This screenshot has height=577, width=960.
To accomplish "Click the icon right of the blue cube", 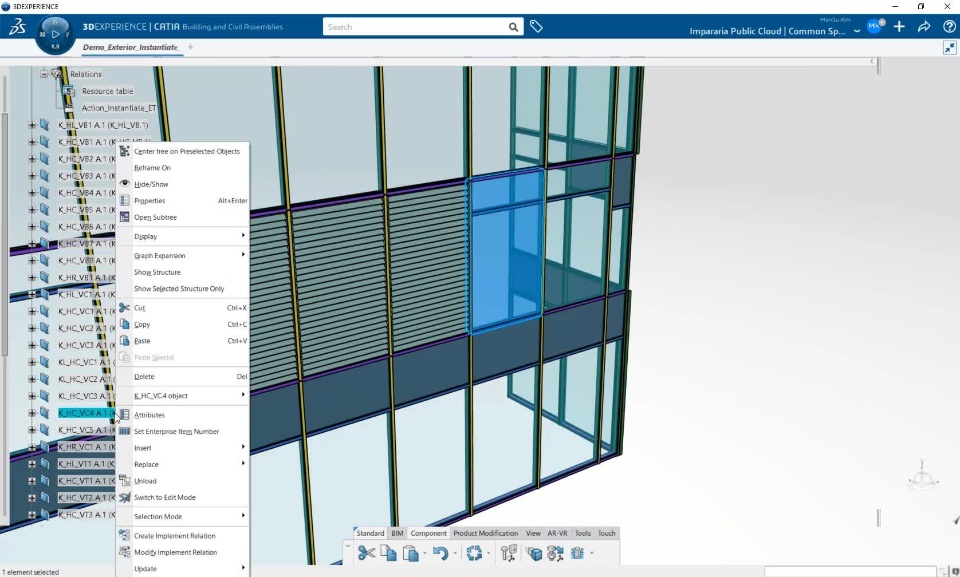I will coord(555,553).
